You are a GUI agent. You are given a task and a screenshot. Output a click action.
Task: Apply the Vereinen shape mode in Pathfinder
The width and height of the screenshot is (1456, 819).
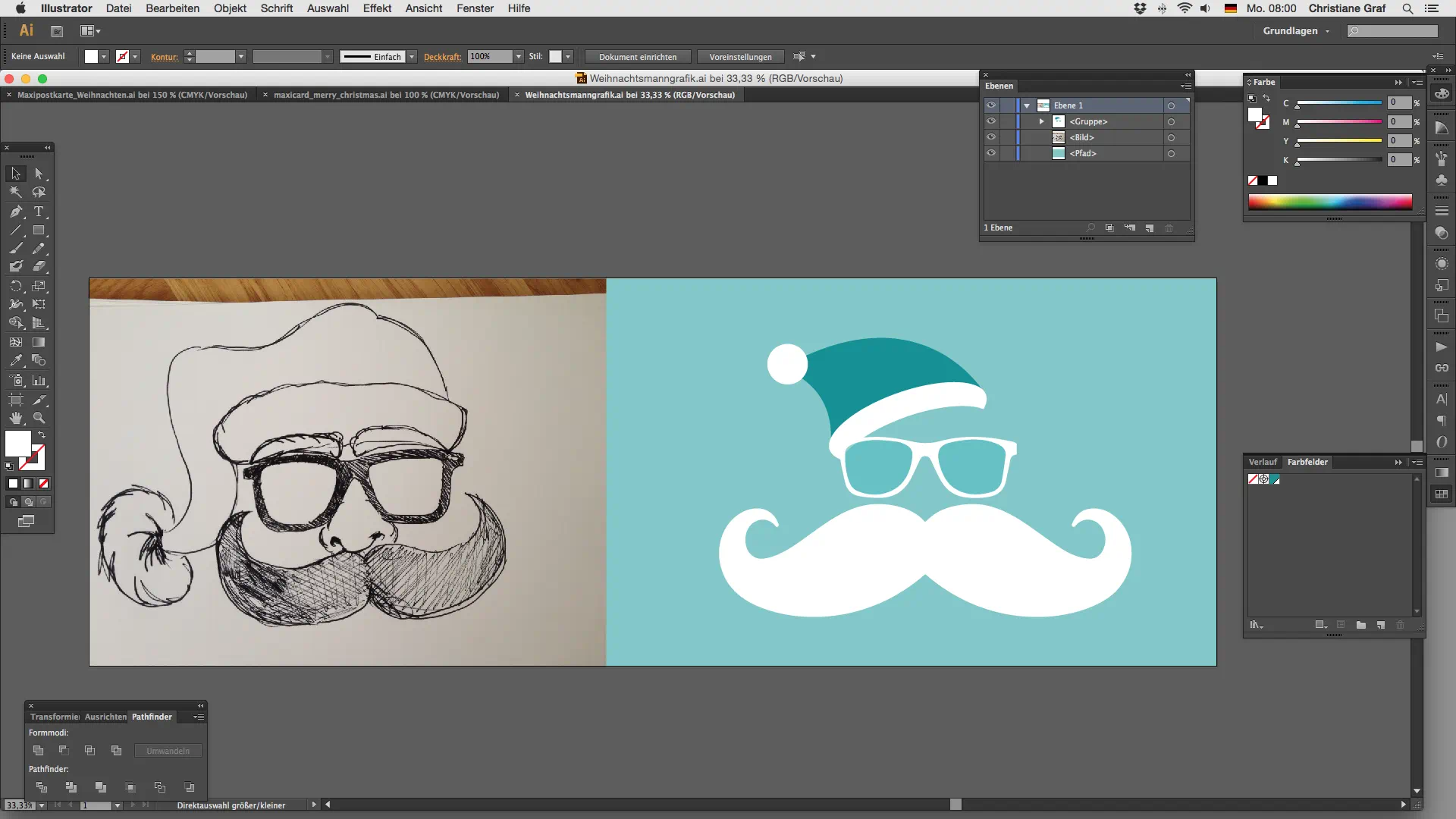(38, 751)
